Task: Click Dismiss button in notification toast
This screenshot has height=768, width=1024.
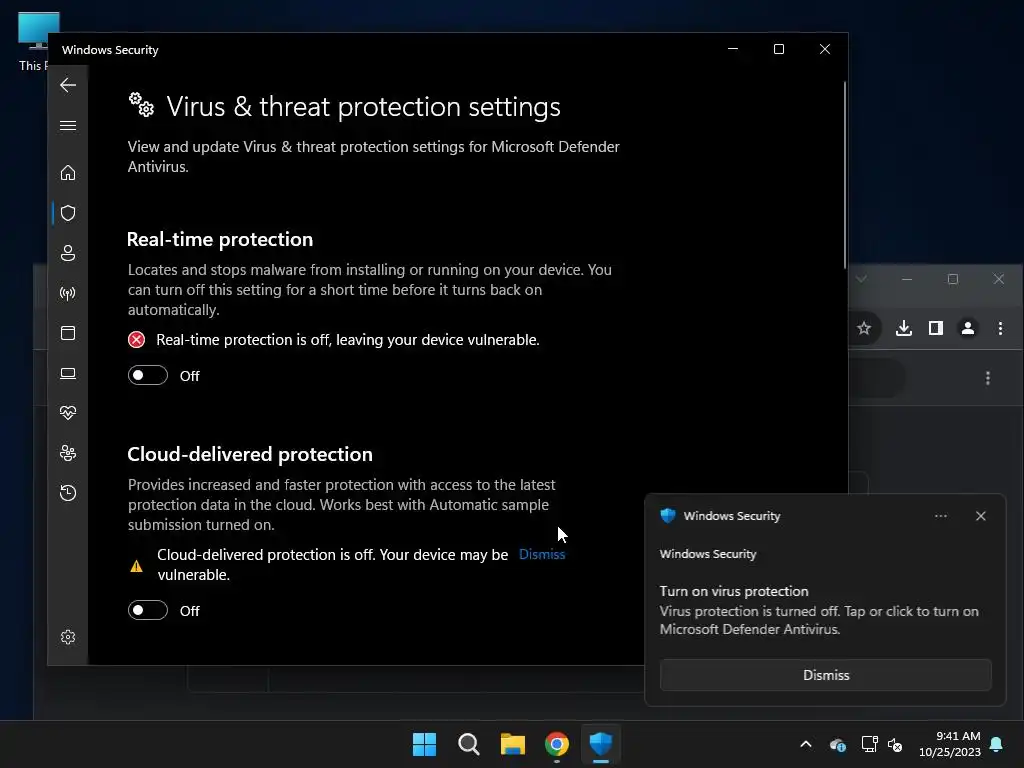Action: coord(825,675)
